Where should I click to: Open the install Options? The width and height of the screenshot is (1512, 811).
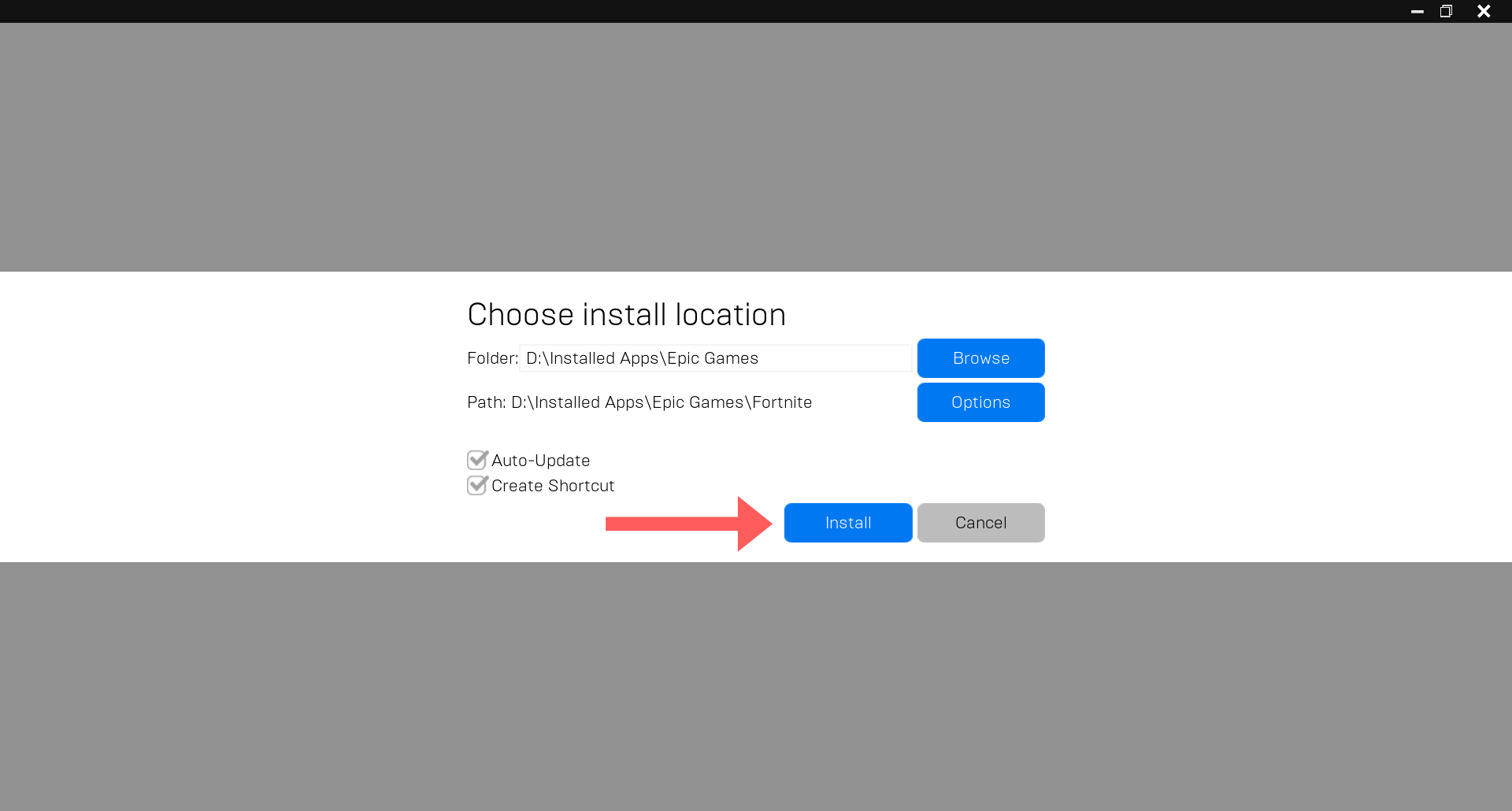click(980, 402)
